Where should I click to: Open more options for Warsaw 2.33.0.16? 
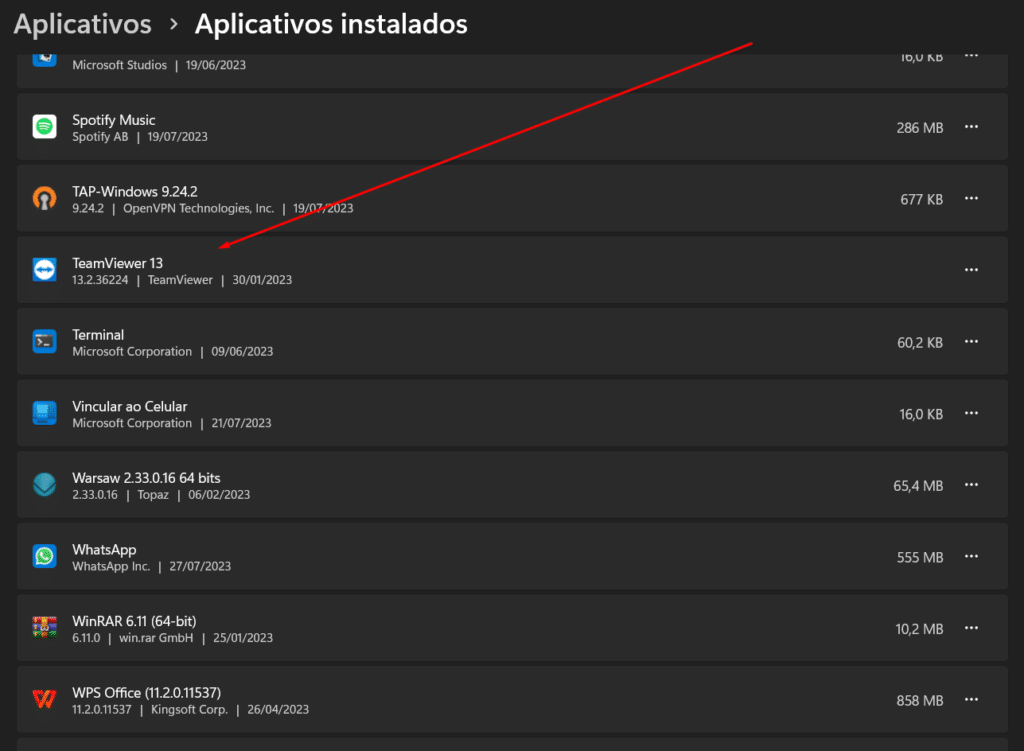(x=971, y=485)
